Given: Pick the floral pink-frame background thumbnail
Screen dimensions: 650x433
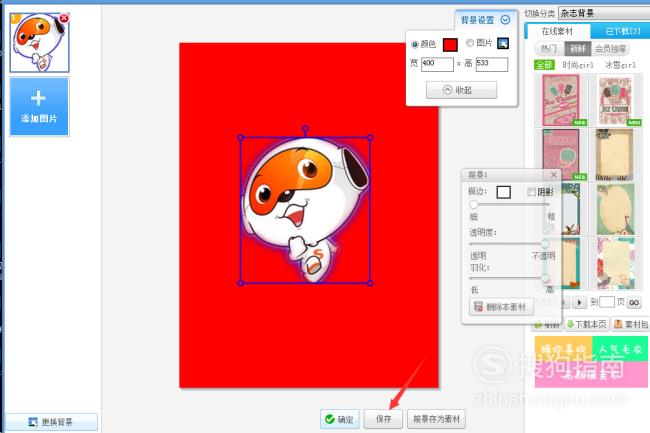Looking at the screenshot, I should click(x=615, y=264).
